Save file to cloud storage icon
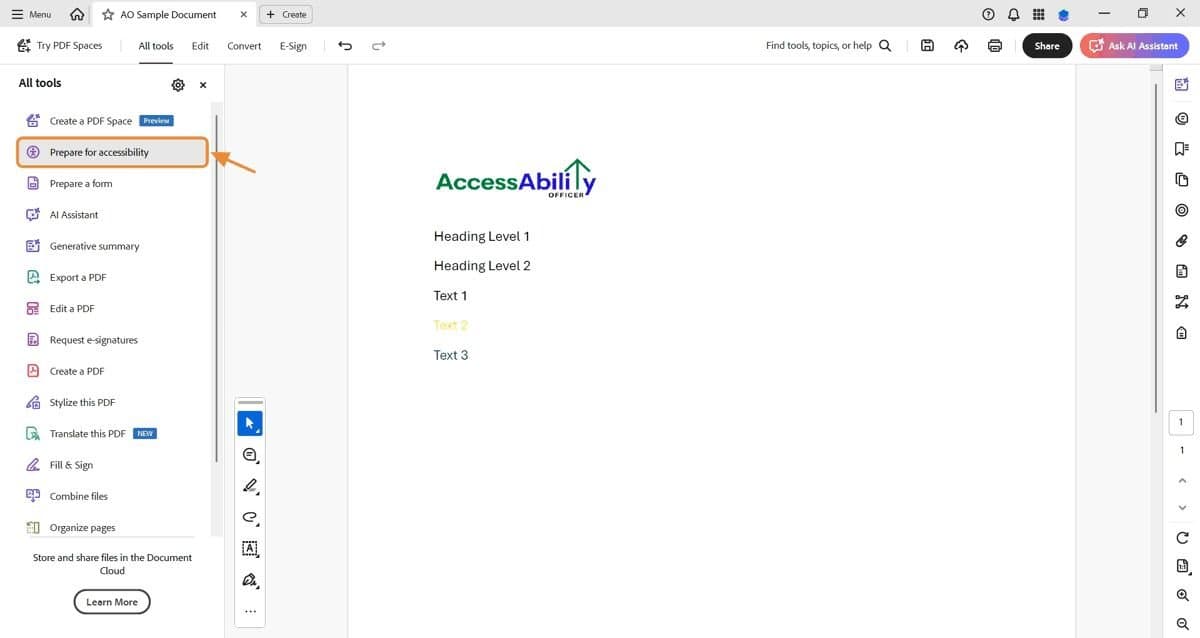 coord(961,45)
